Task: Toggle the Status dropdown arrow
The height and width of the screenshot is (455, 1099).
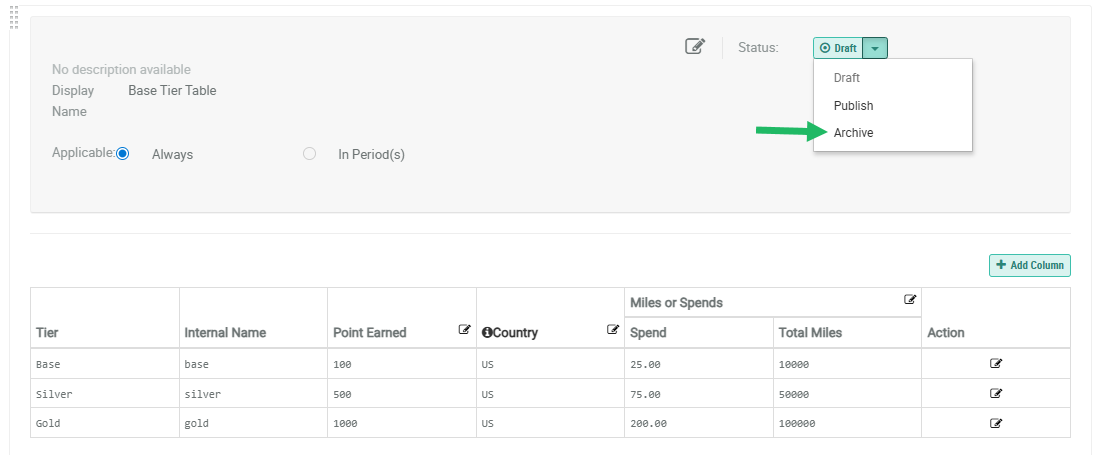Action: pyautogui.click(x=875, y=48)
